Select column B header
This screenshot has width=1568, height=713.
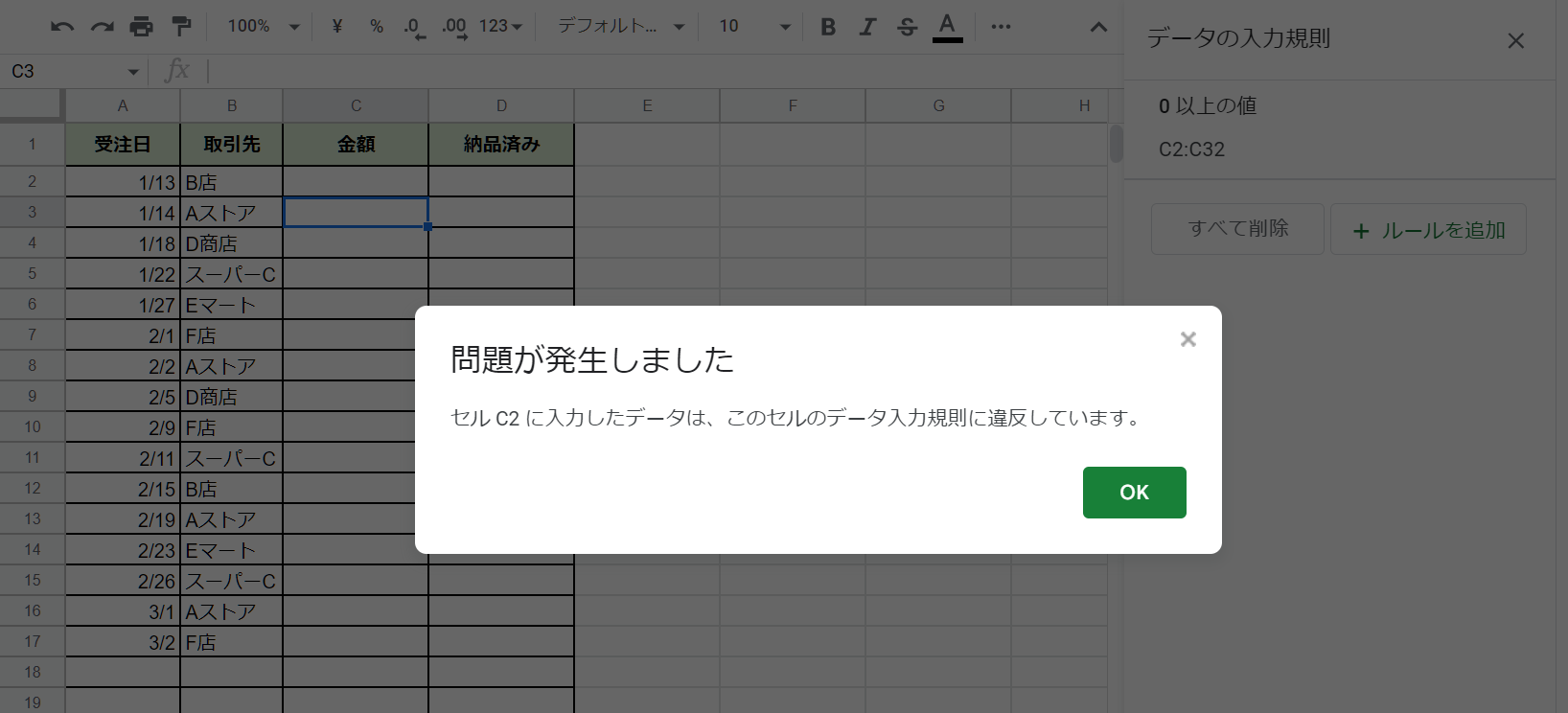point(232,105)
